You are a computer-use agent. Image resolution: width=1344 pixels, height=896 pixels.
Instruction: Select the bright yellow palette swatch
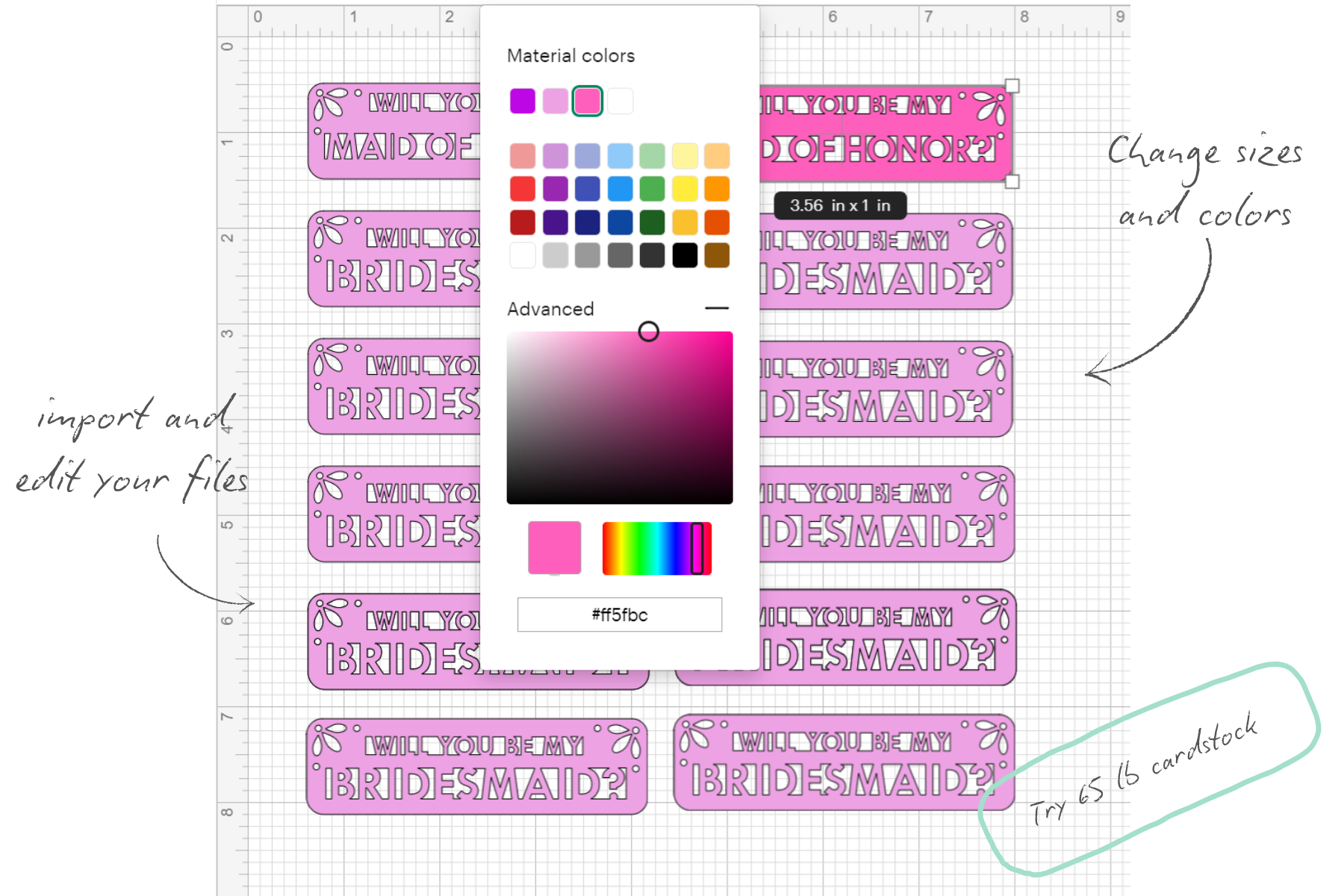(685, 189)
